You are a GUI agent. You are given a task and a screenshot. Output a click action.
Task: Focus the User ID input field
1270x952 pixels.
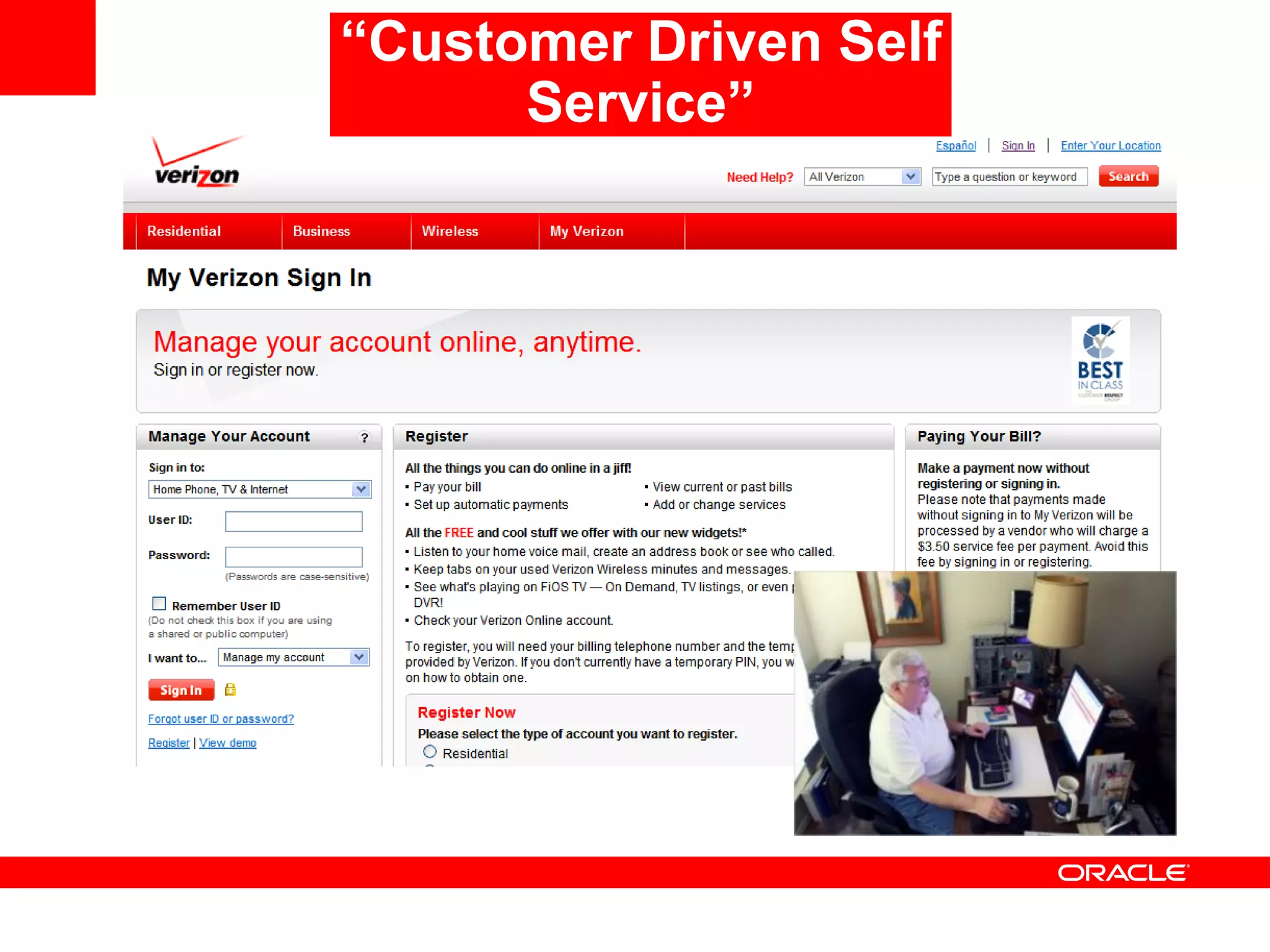click(294, 521)
